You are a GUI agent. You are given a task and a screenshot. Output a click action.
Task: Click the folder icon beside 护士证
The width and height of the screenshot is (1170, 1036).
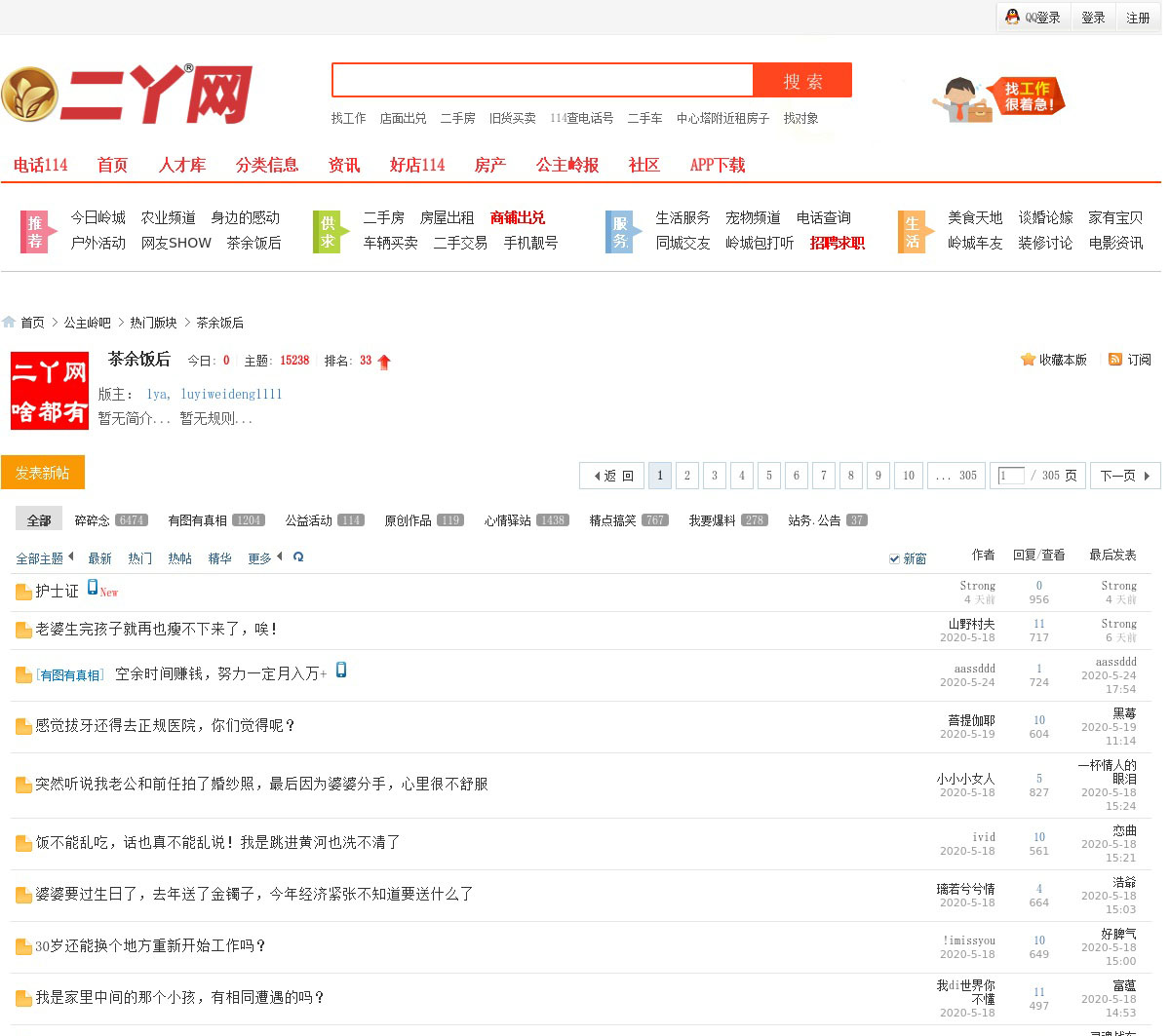23,592
